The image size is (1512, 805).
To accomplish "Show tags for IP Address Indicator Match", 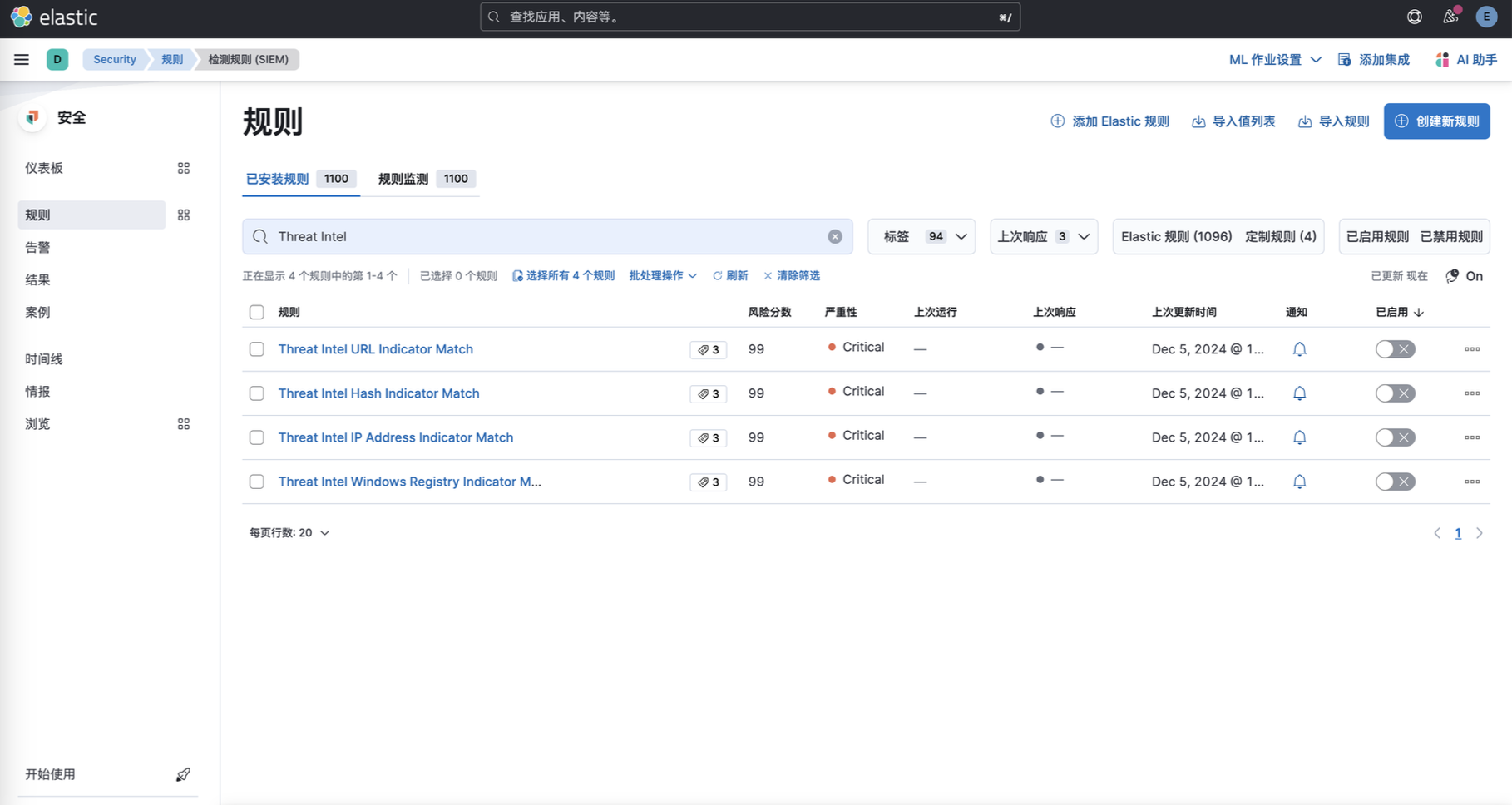I will 709,438.
